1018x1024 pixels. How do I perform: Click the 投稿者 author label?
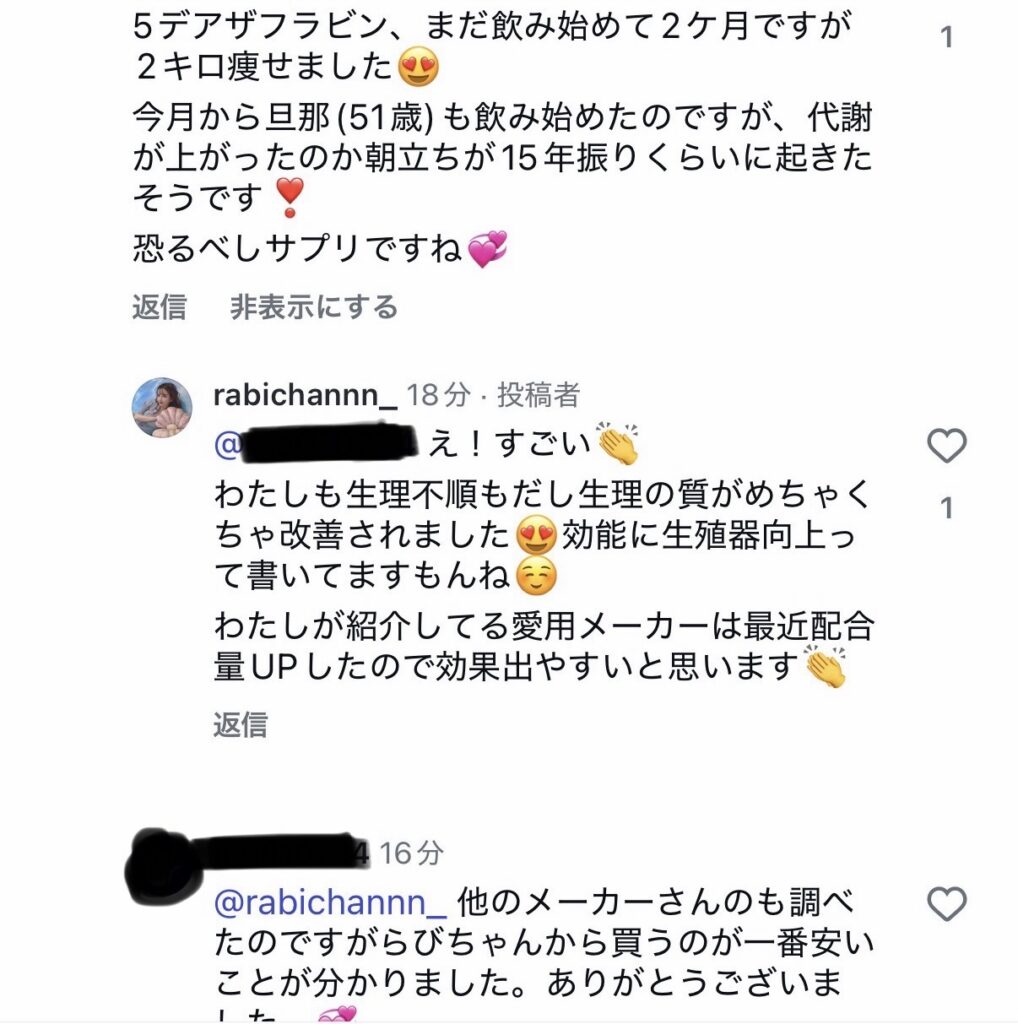click(x=540, y=395)
